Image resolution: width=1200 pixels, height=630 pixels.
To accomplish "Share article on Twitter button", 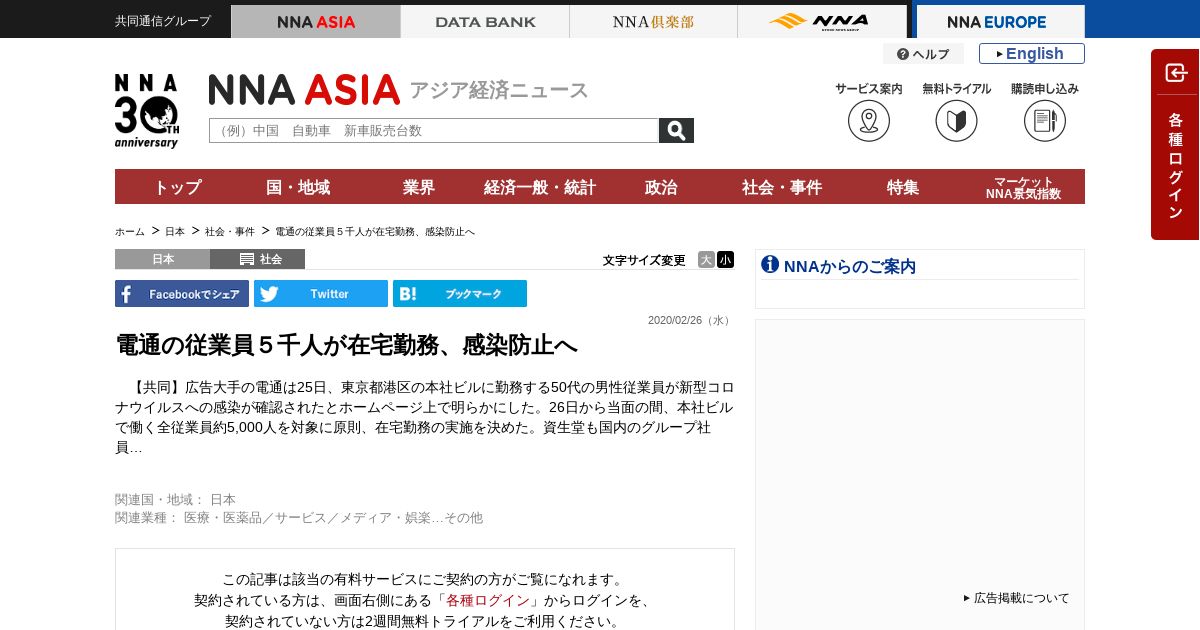I will point(321,294).
